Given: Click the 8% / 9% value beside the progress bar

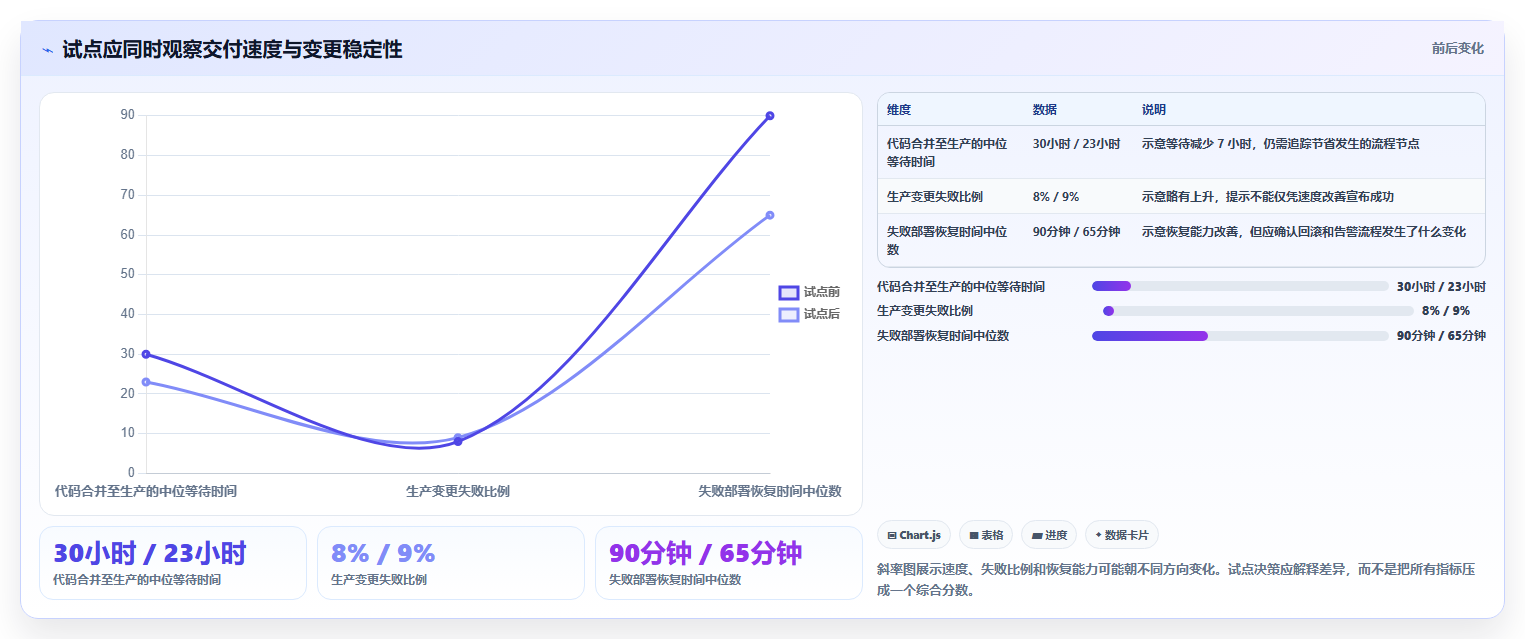Looking at the screenshot, I should 1446,311.
